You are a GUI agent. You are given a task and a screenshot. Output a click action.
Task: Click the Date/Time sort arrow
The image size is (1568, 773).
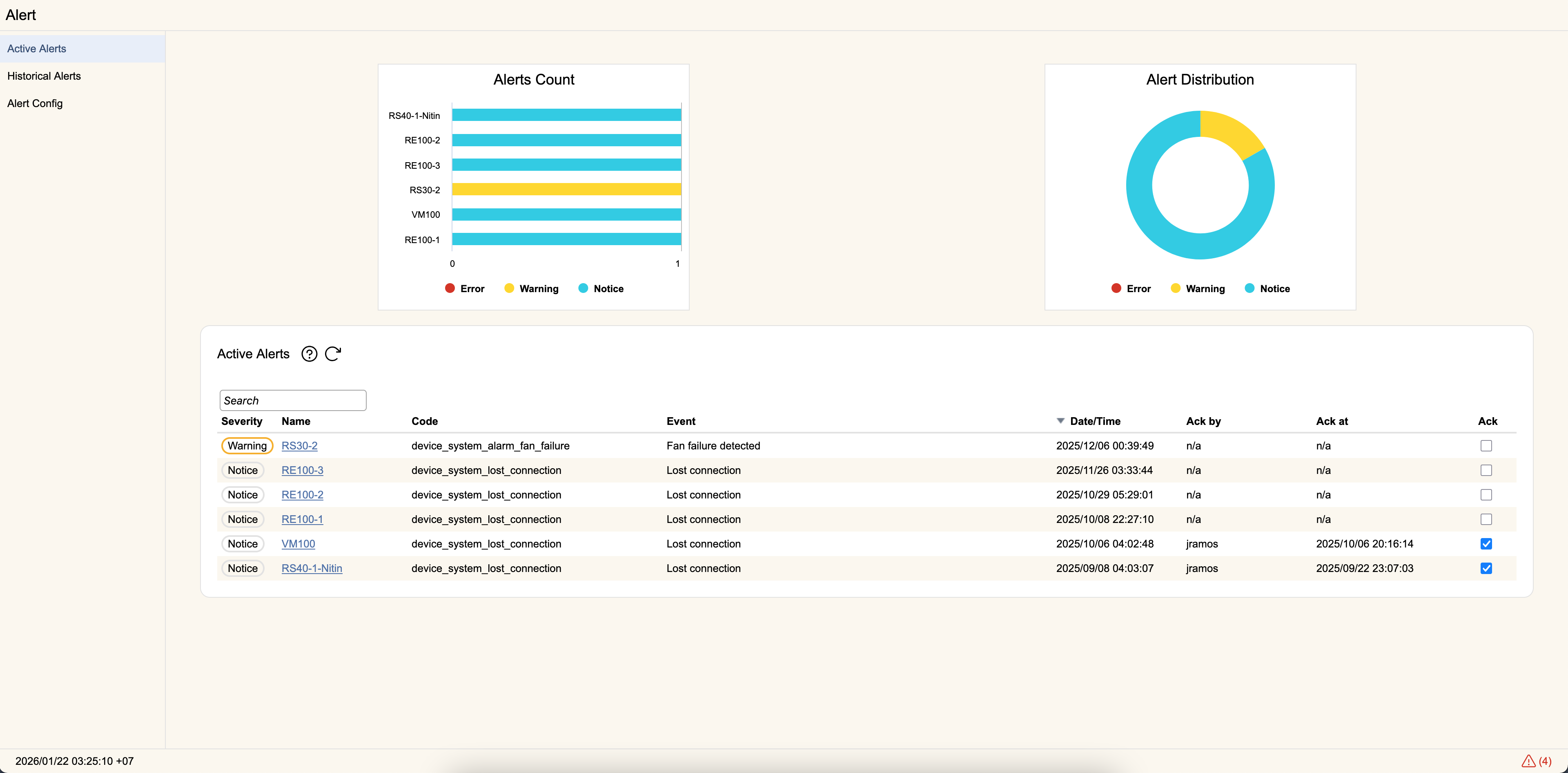1060,421
